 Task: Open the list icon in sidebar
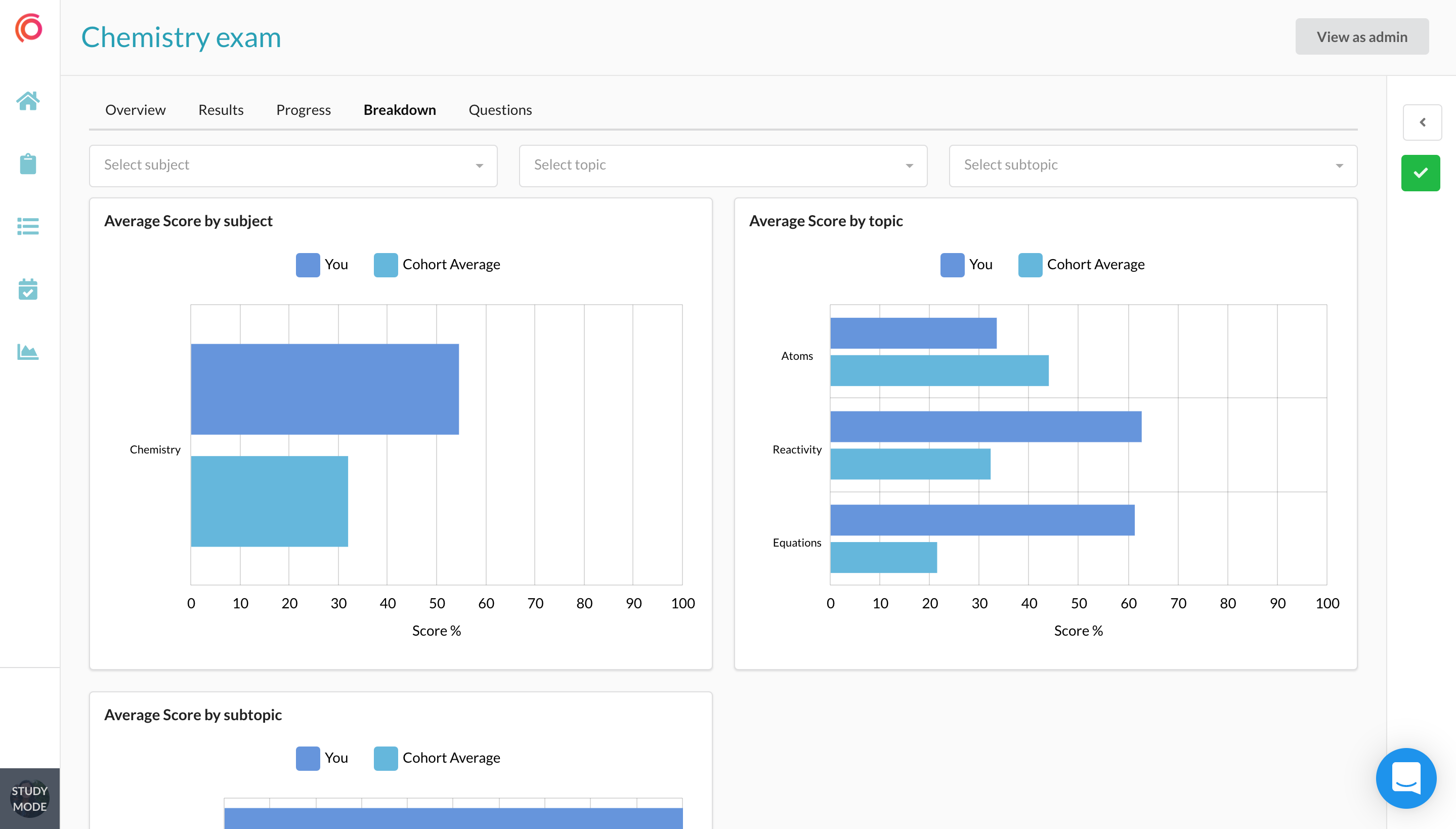click(x=27, y=227)
